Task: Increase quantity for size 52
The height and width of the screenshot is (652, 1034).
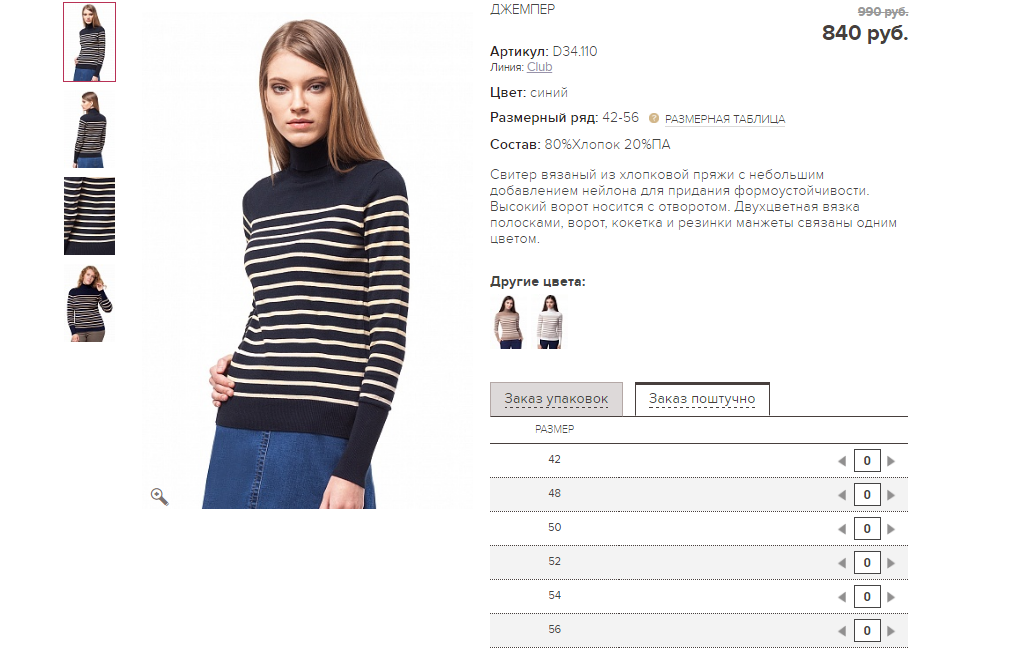Action: coord(891,563)
